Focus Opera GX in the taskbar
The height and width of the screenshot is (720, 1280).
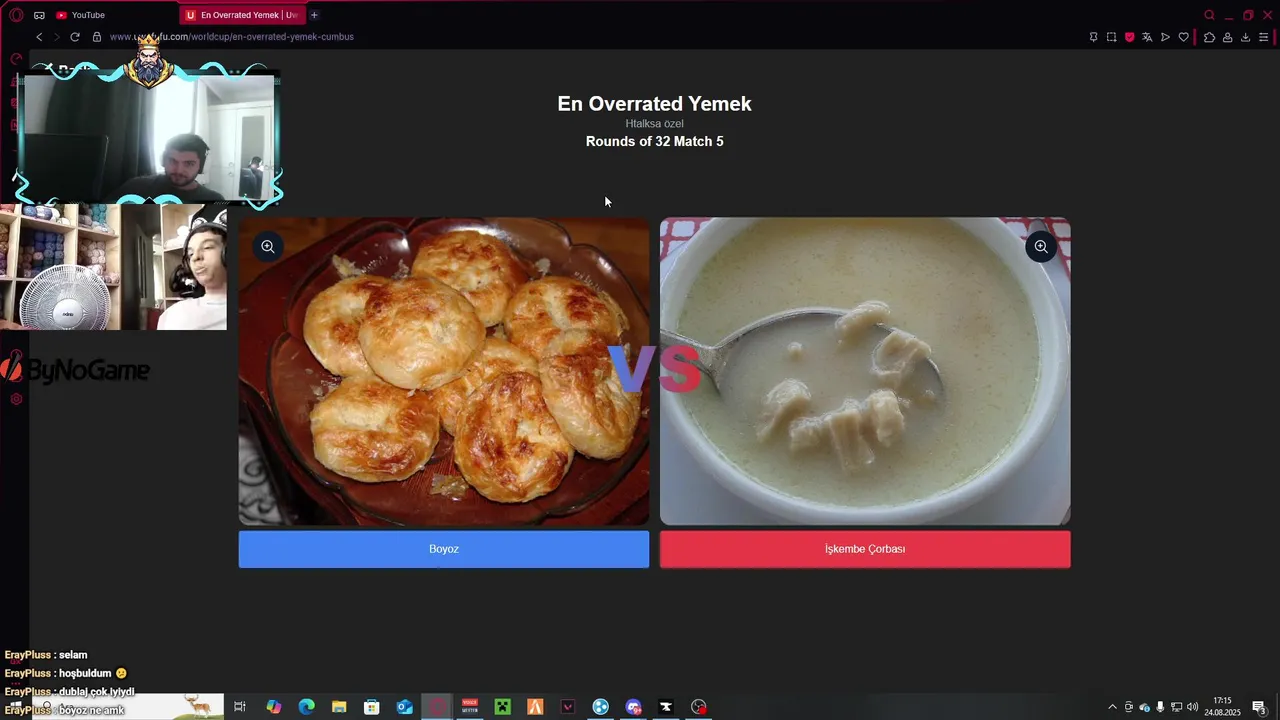click(x=437, y=707)
